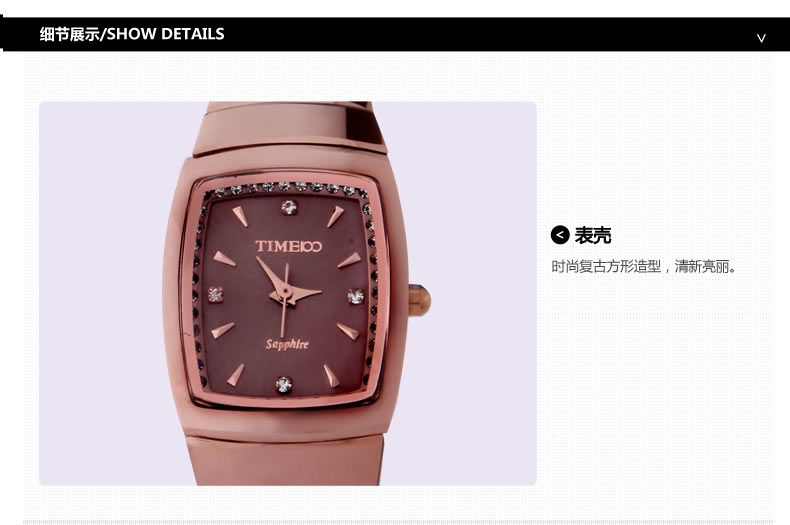Click the diamond at the 12 o'clock marker

(x=289, y=207)
